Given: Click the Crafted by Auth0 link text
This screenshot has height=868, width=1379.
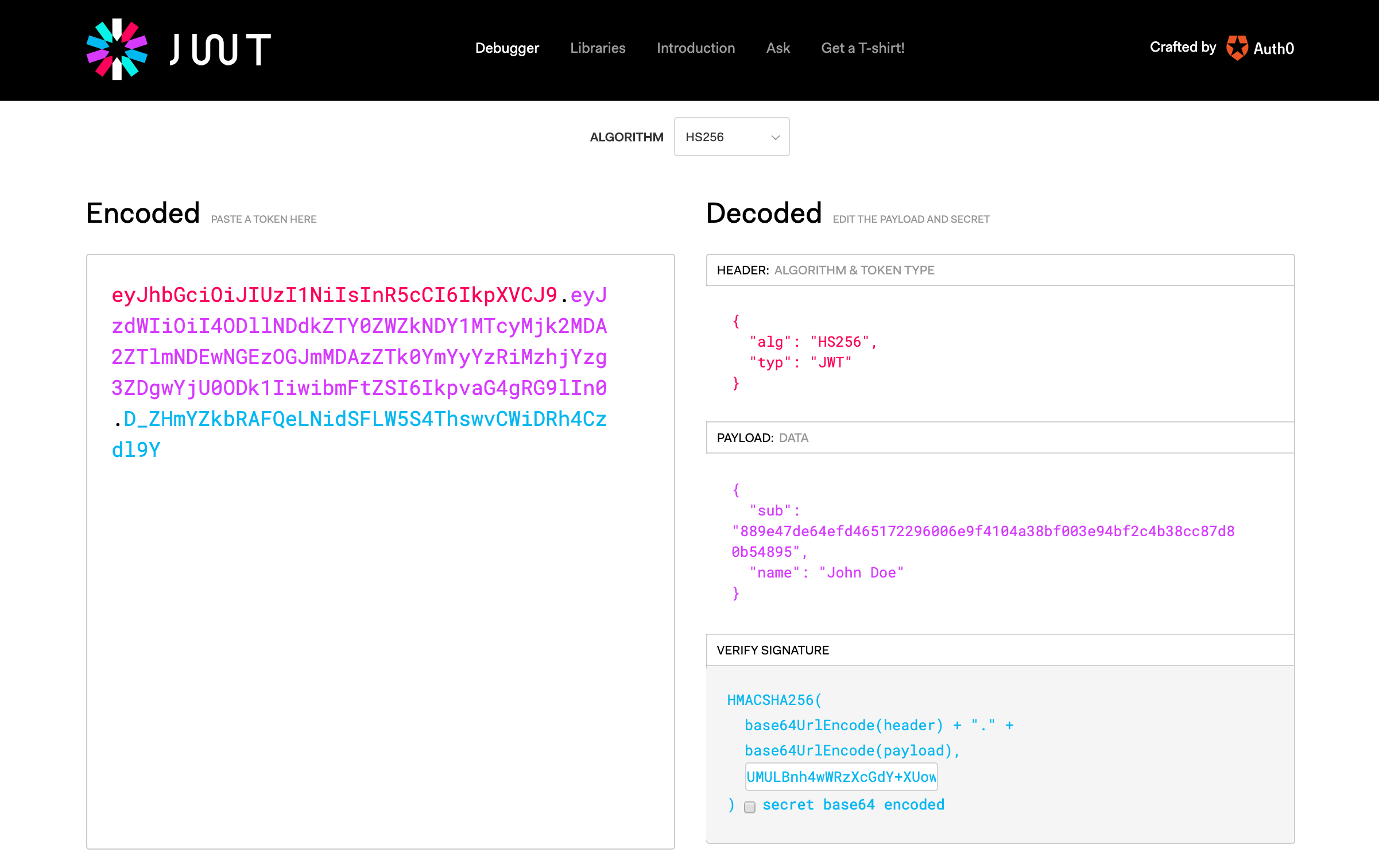Looking at the screenshot, I should coord(1183,47).
